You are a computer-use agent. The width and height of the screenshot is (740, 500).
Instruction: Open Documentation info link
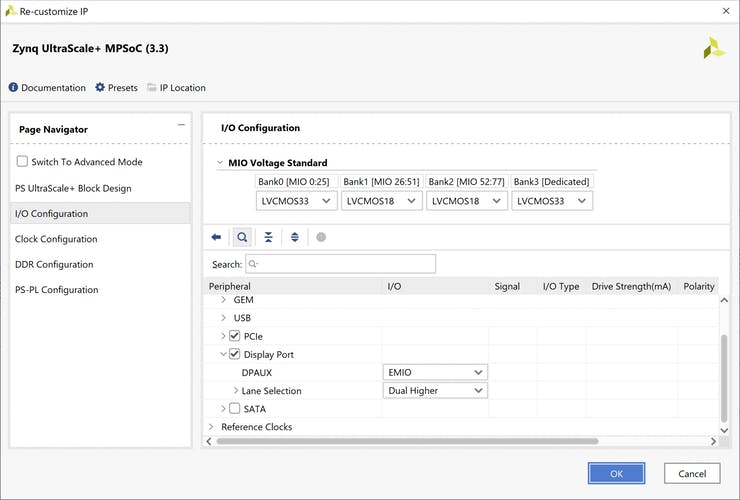tap(47, 88)
